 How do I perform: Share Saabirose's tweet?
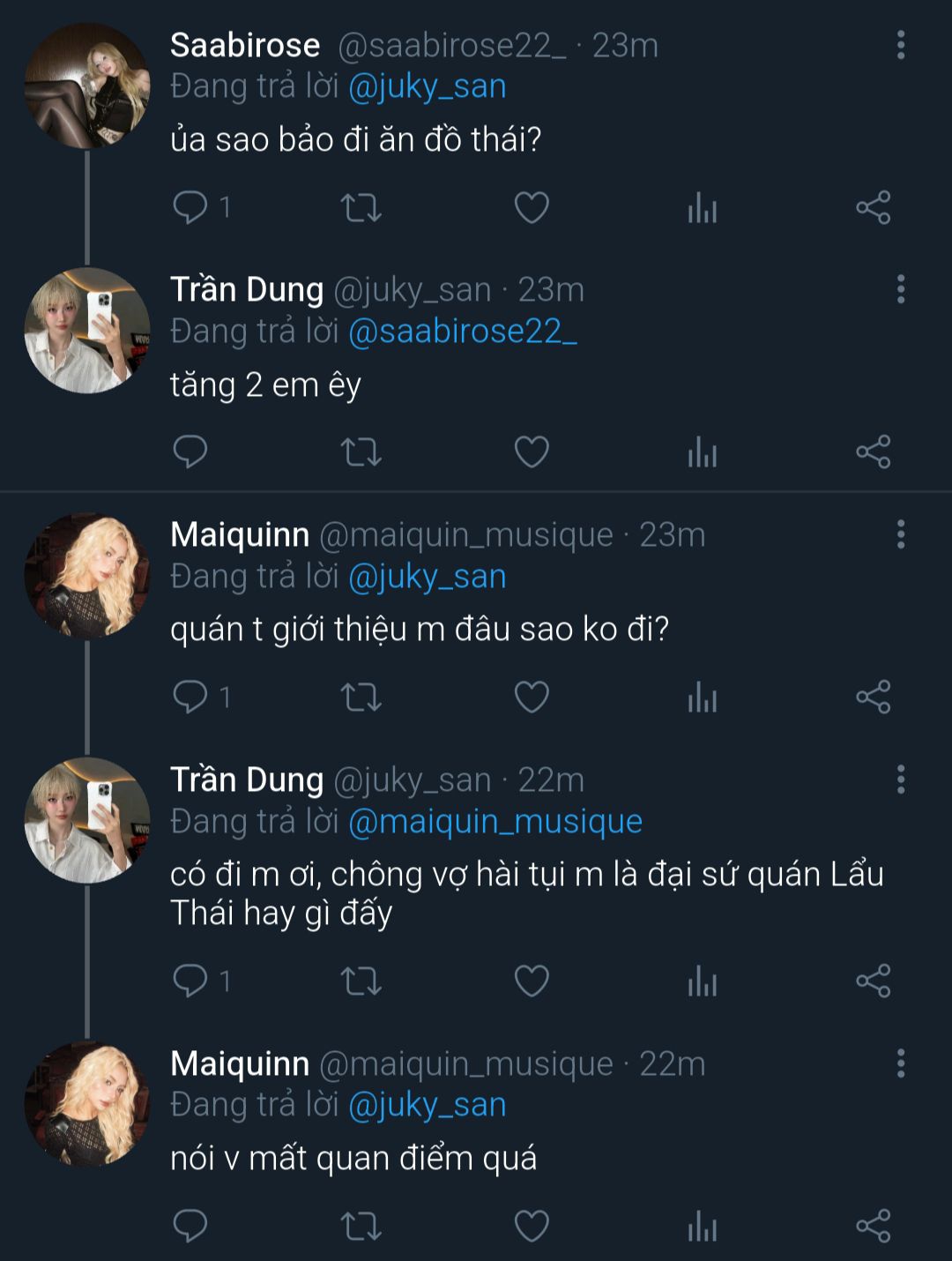[x=873, y=208]
